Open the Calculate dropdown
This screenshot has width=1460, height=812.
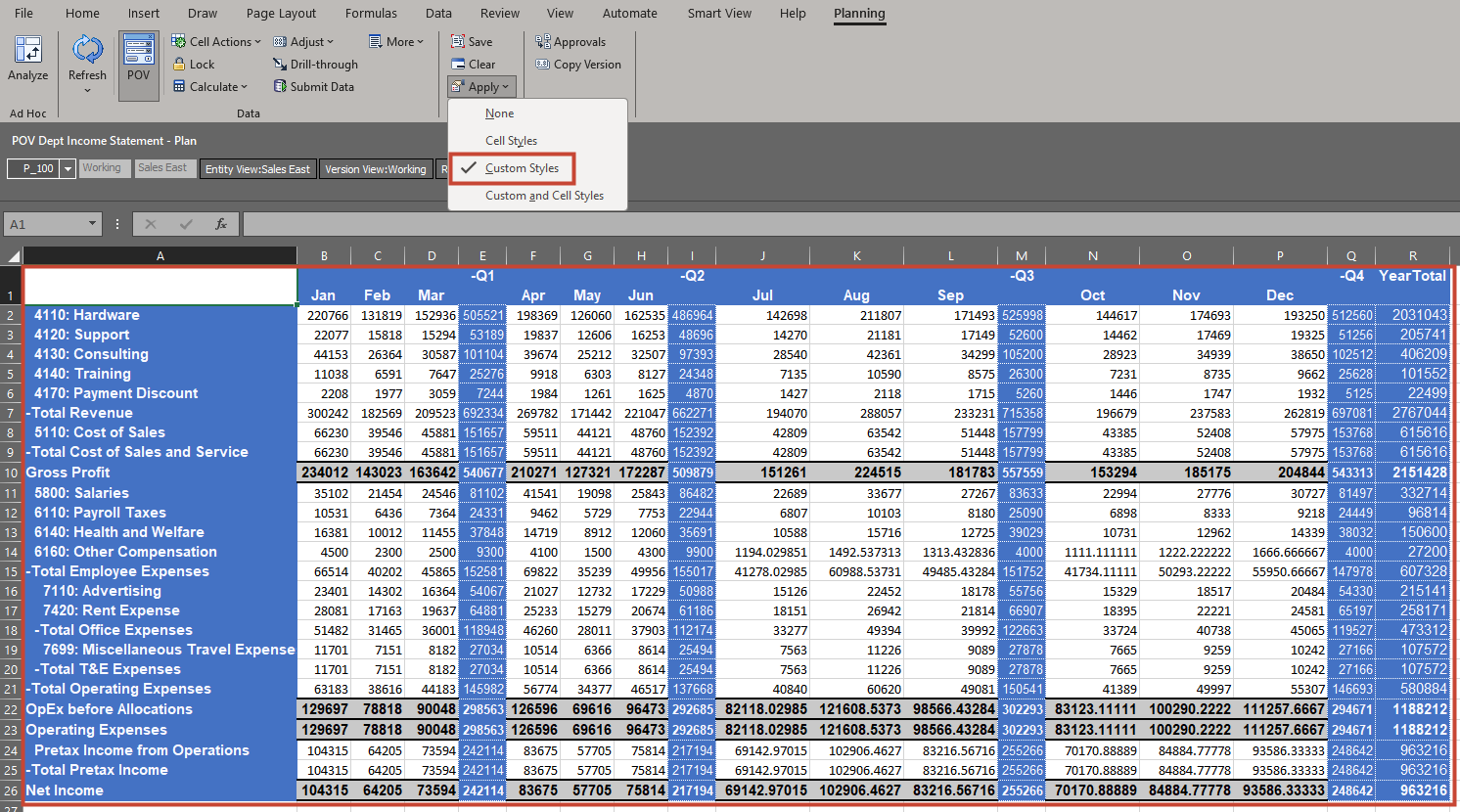point(210,86)
